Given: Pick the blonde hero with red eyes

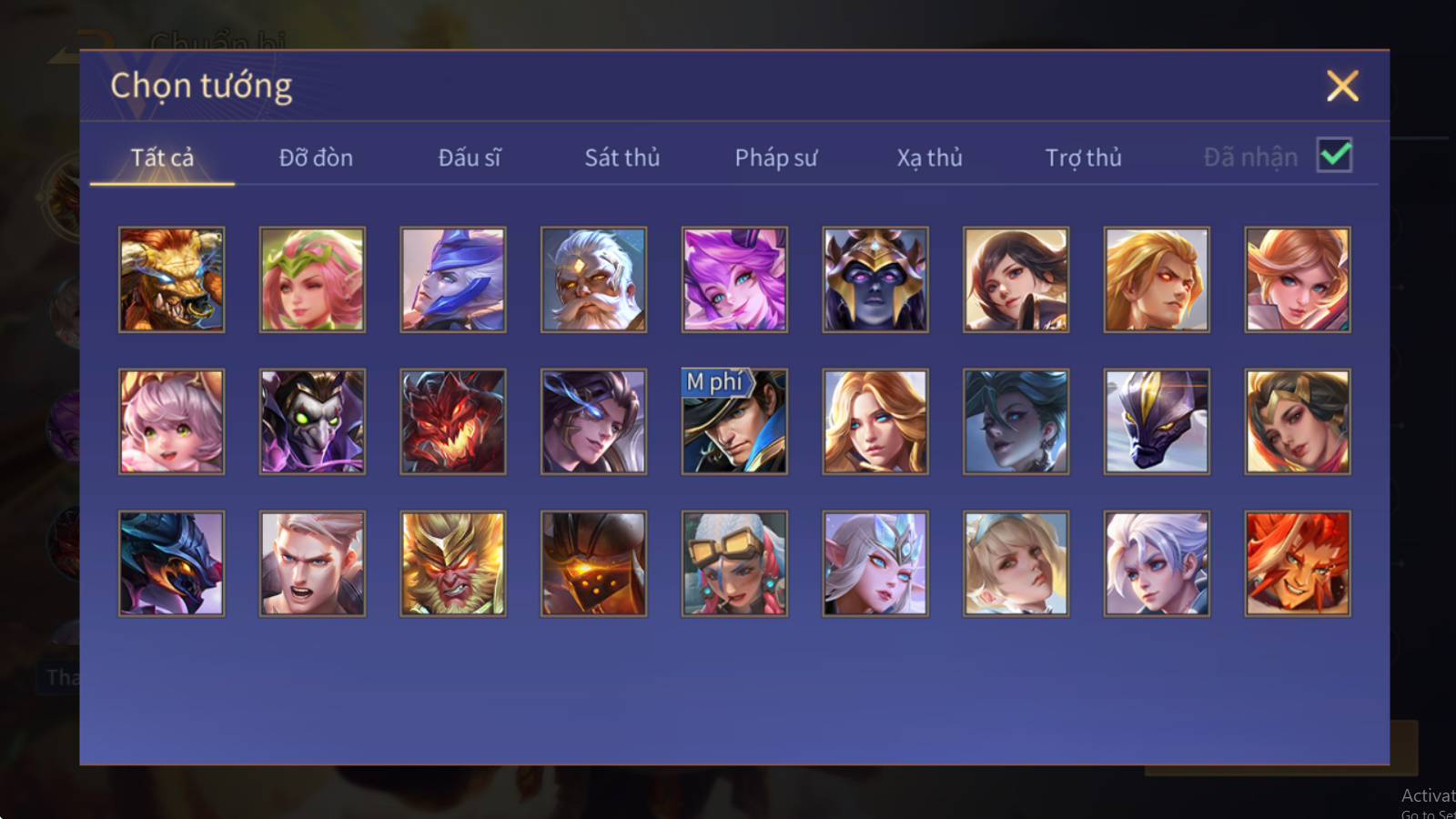Looking at the screenshot, I should (x=1157, y=279).
